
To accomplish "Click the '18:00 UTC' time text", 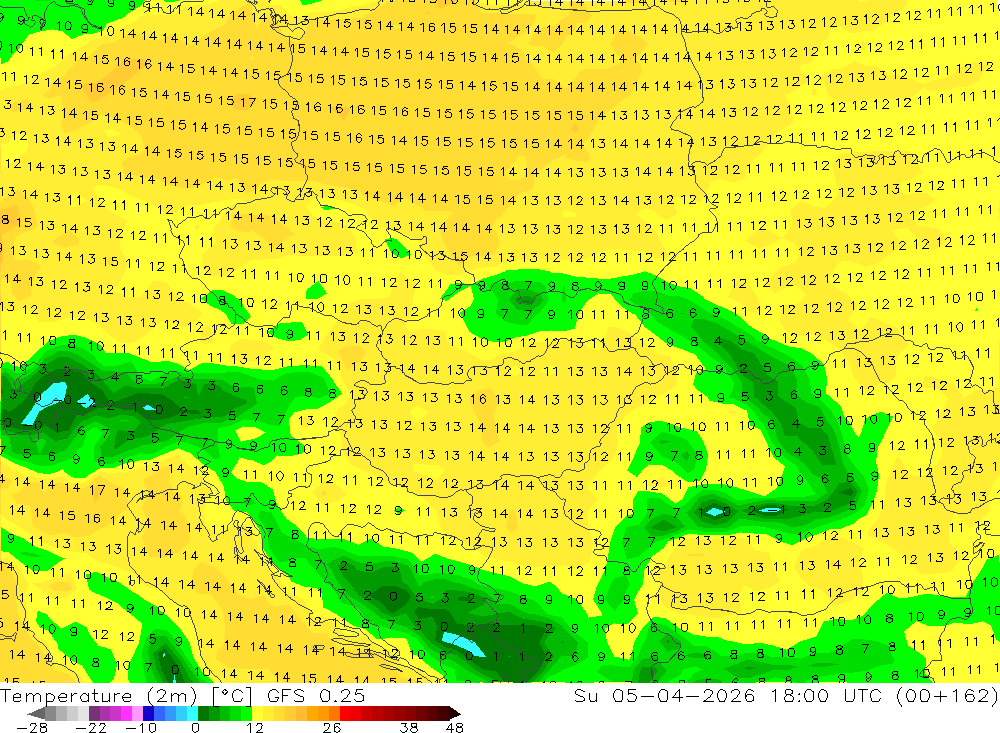I will tap(827, 695).
